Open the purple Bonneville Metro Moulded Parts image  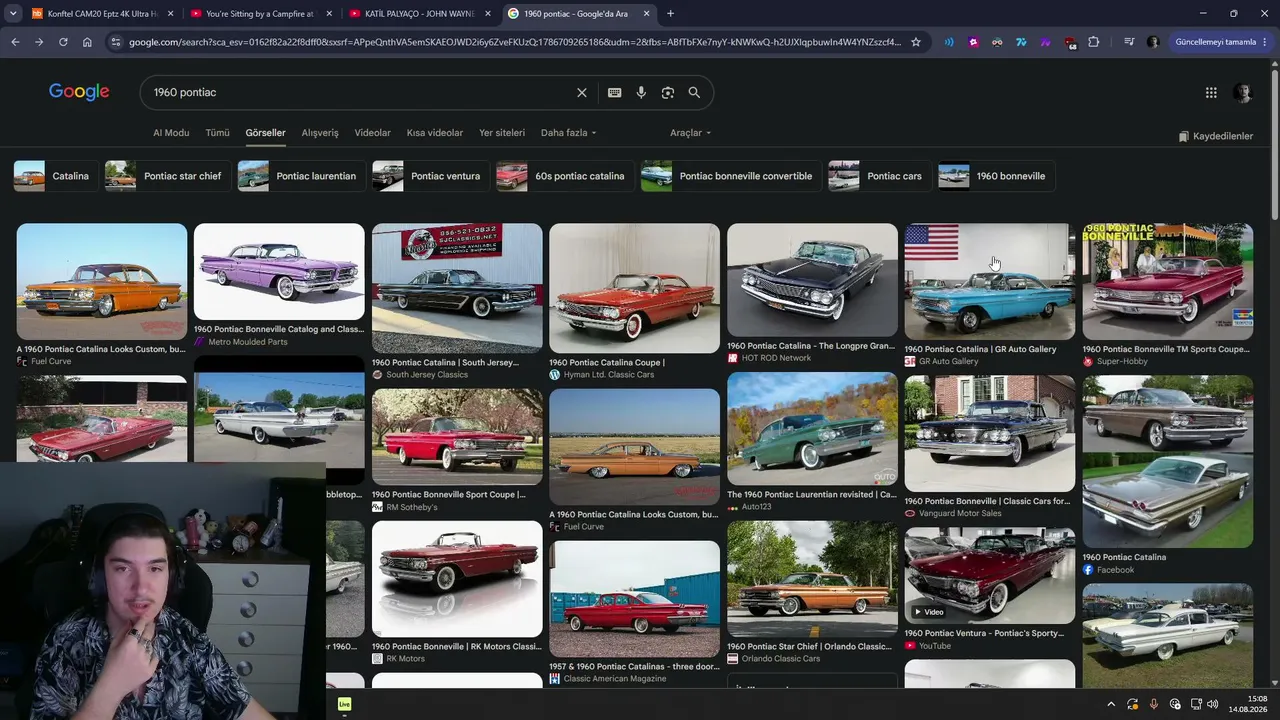(x=279, y=272)
